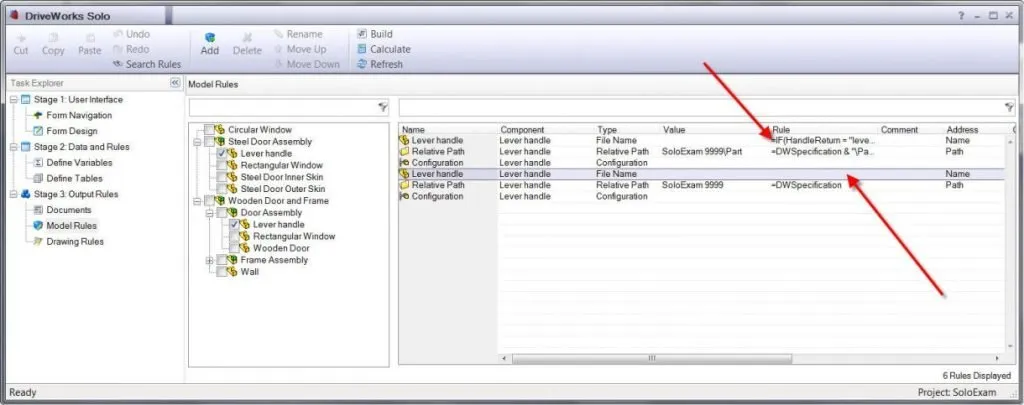Collapse the Steel Door Assembly tree node
The width and height of the screenshot is (1024, 405).
196,142
